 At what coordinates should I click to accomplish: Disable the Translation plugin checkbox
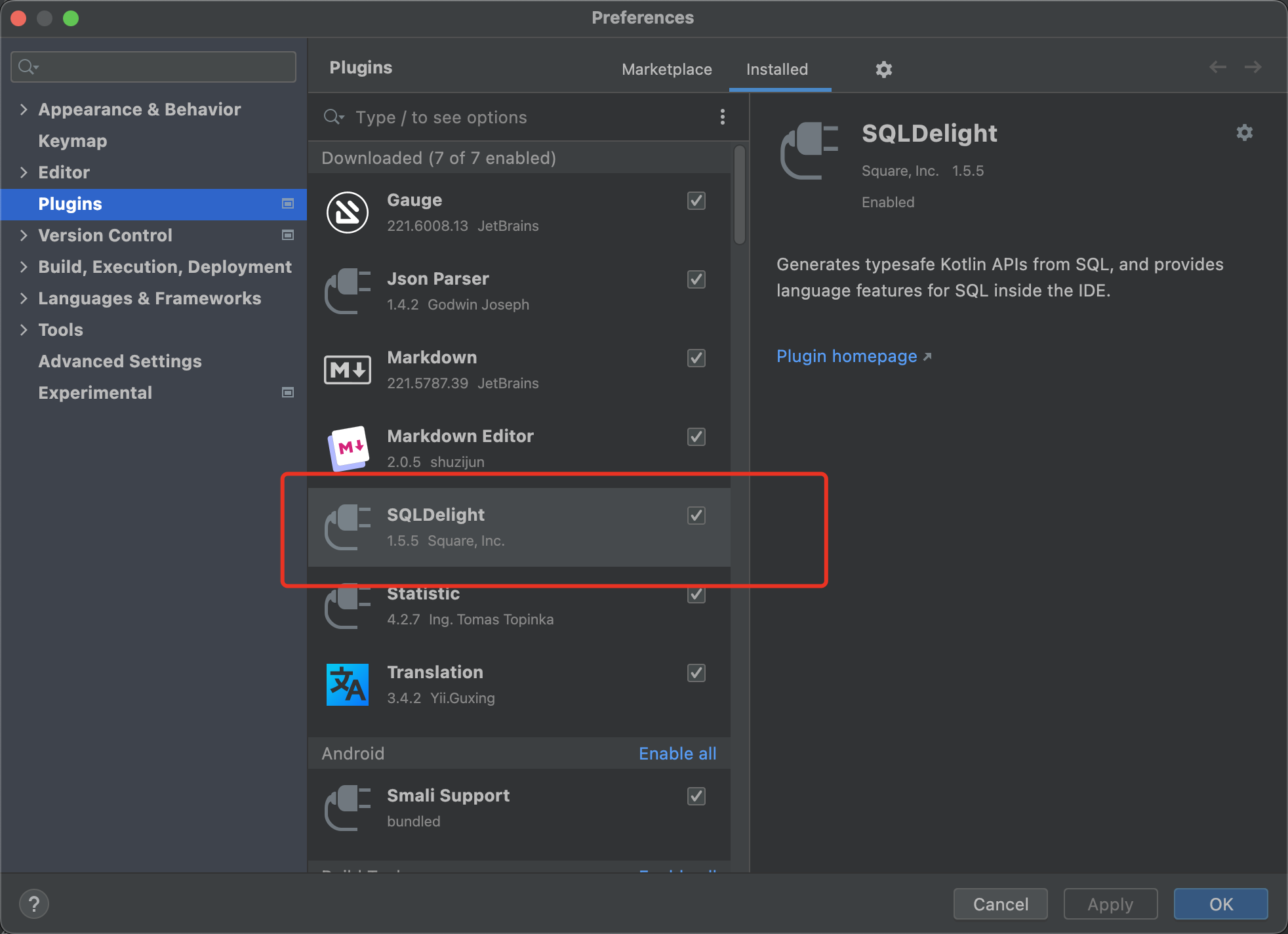(696, 673)
